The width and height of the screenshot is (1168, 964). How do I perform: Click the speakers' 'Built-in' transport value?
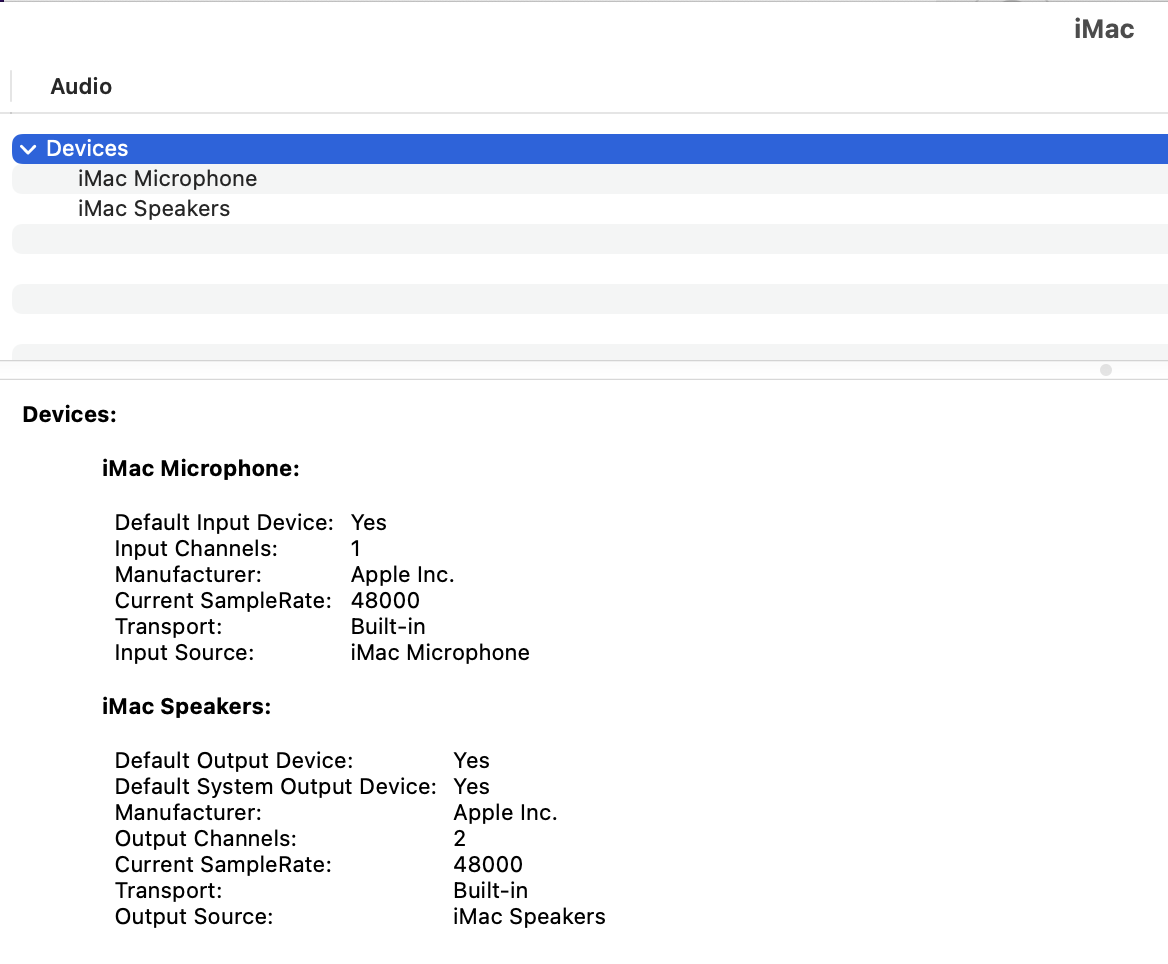pyautogui.click(x=491, y=891)
